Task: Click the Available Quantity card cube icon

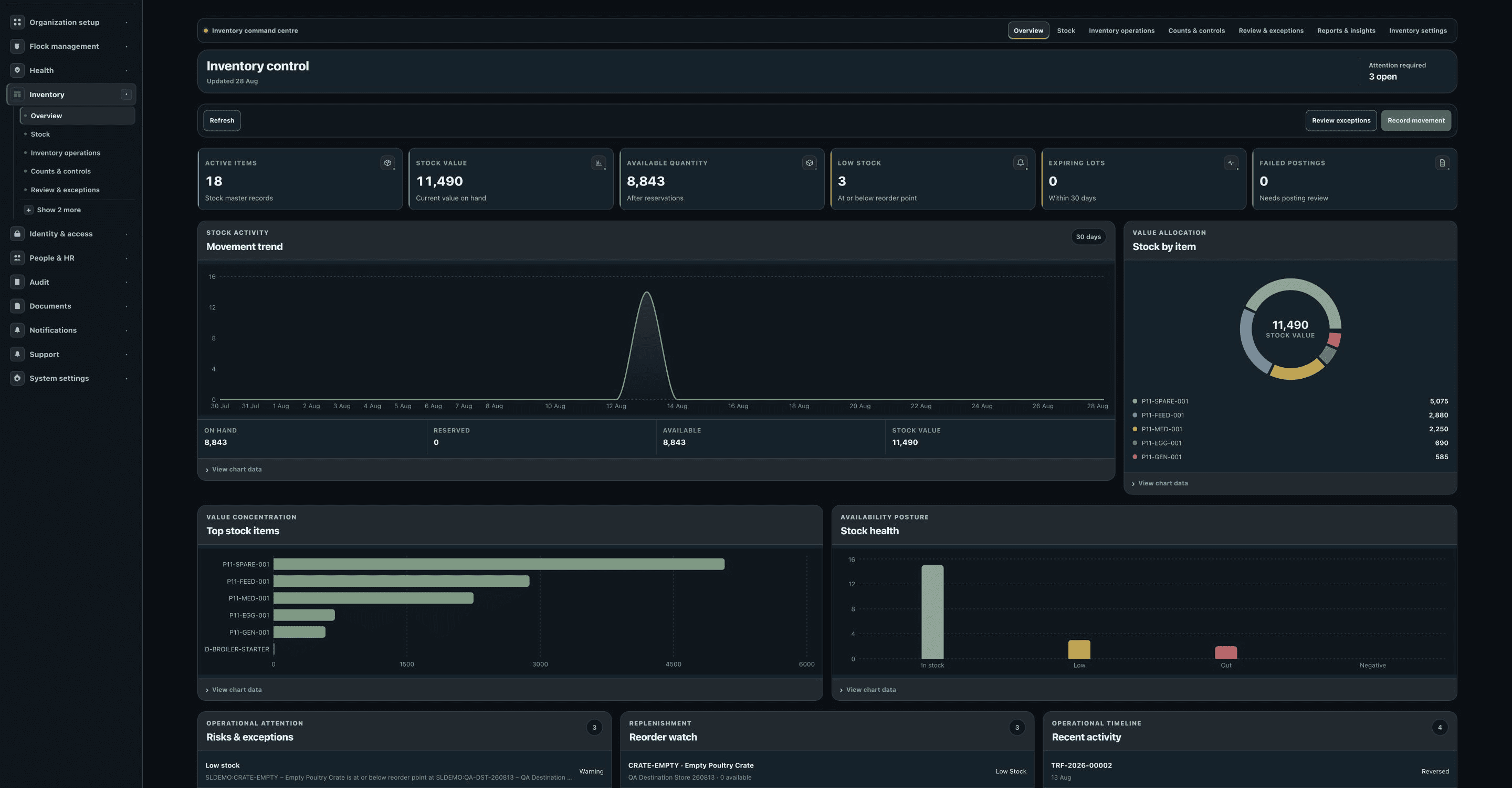Action: 810,163
